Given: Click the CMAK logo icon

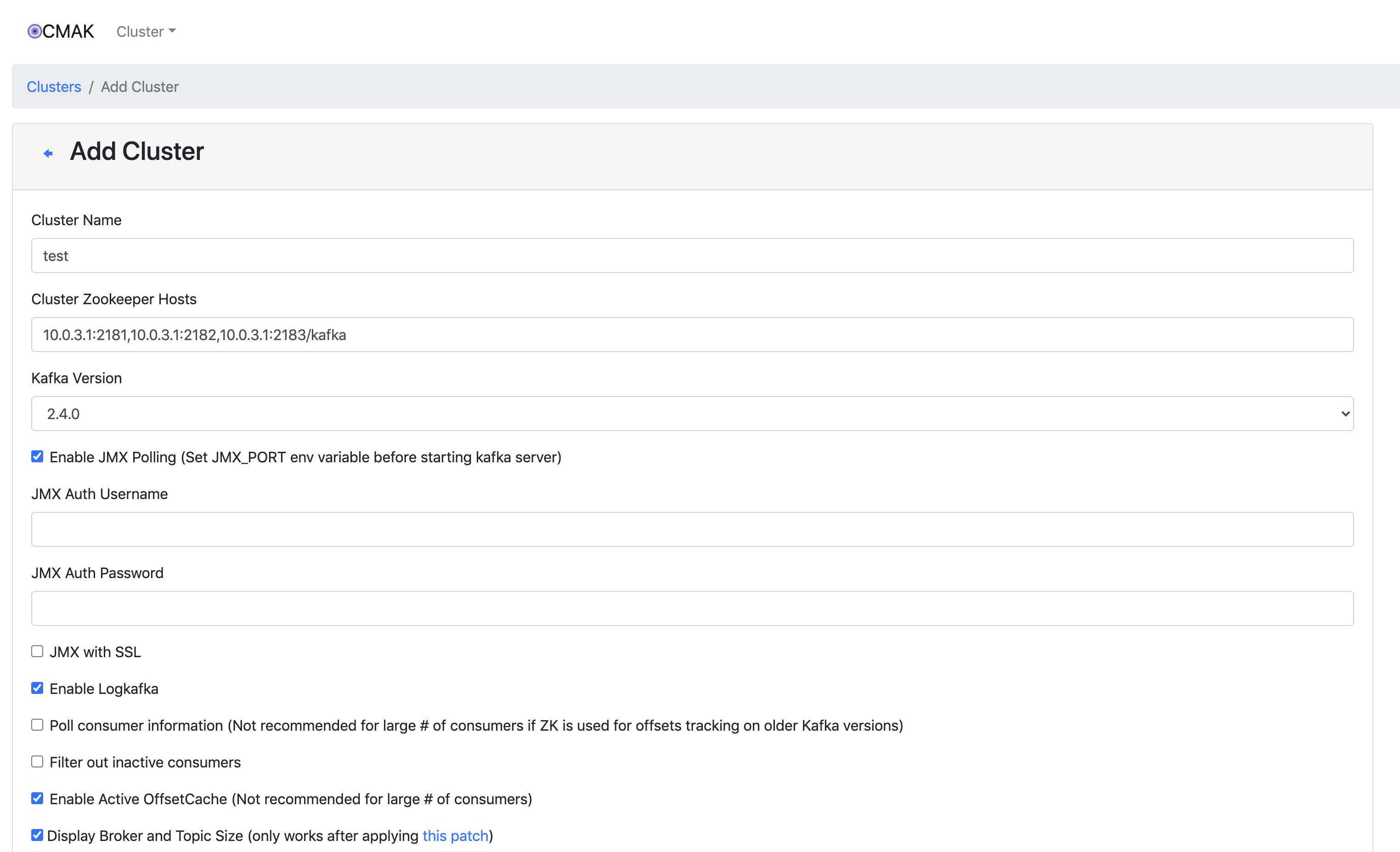Looking at the screenshot, I should point(34,31).
